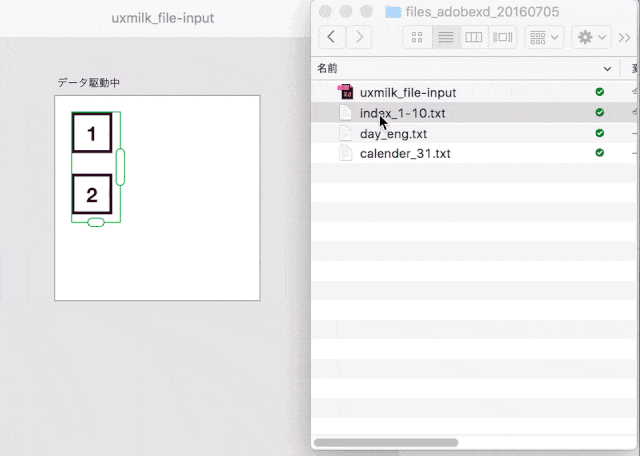Click the index_1-10.txt file icon
Viewport: 640px width, 456px height.
click(x=346, y=112)
